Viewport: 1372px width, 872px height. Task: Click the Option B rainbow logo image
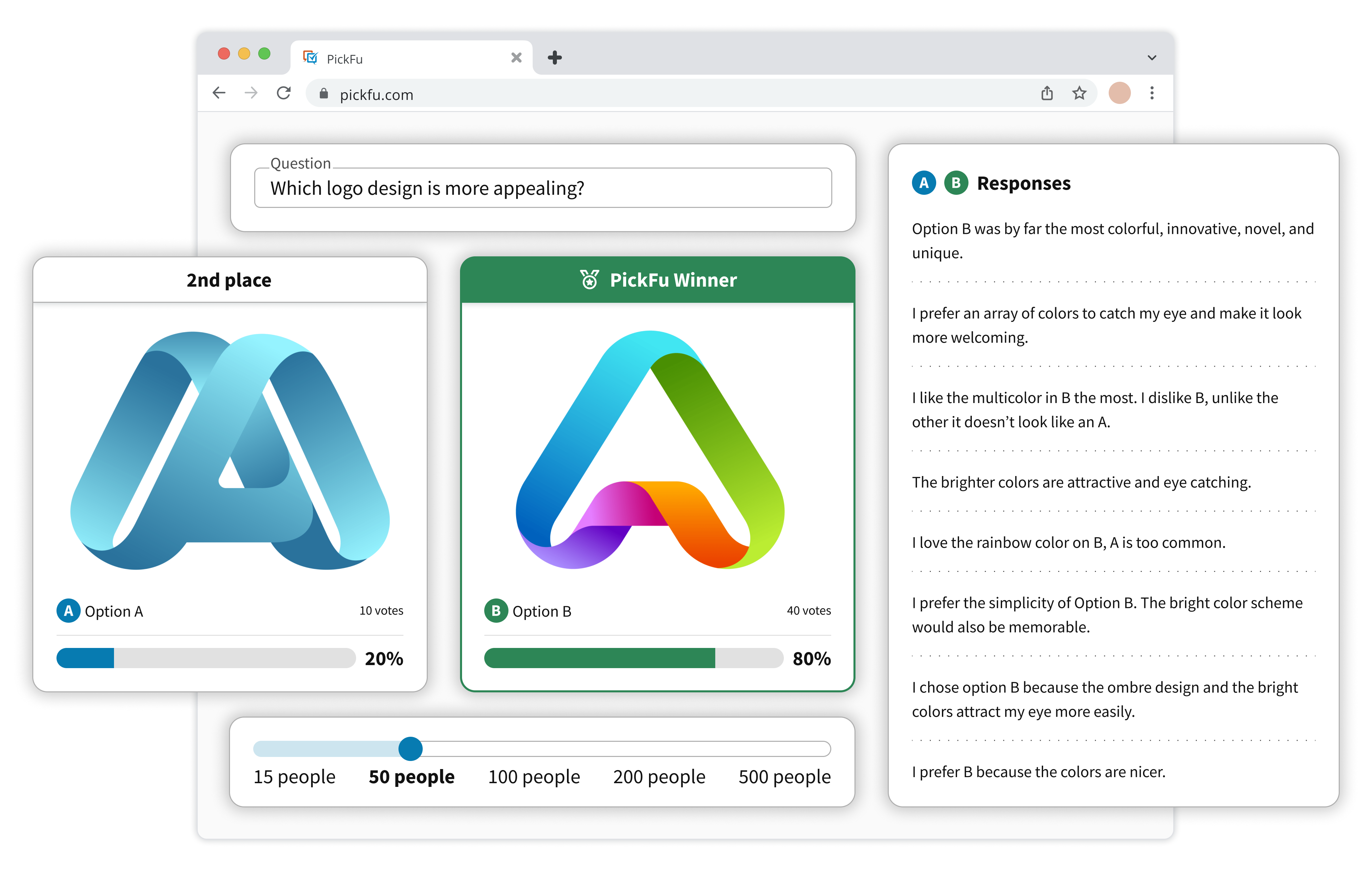pyautogui.click(x=650, y=450)
